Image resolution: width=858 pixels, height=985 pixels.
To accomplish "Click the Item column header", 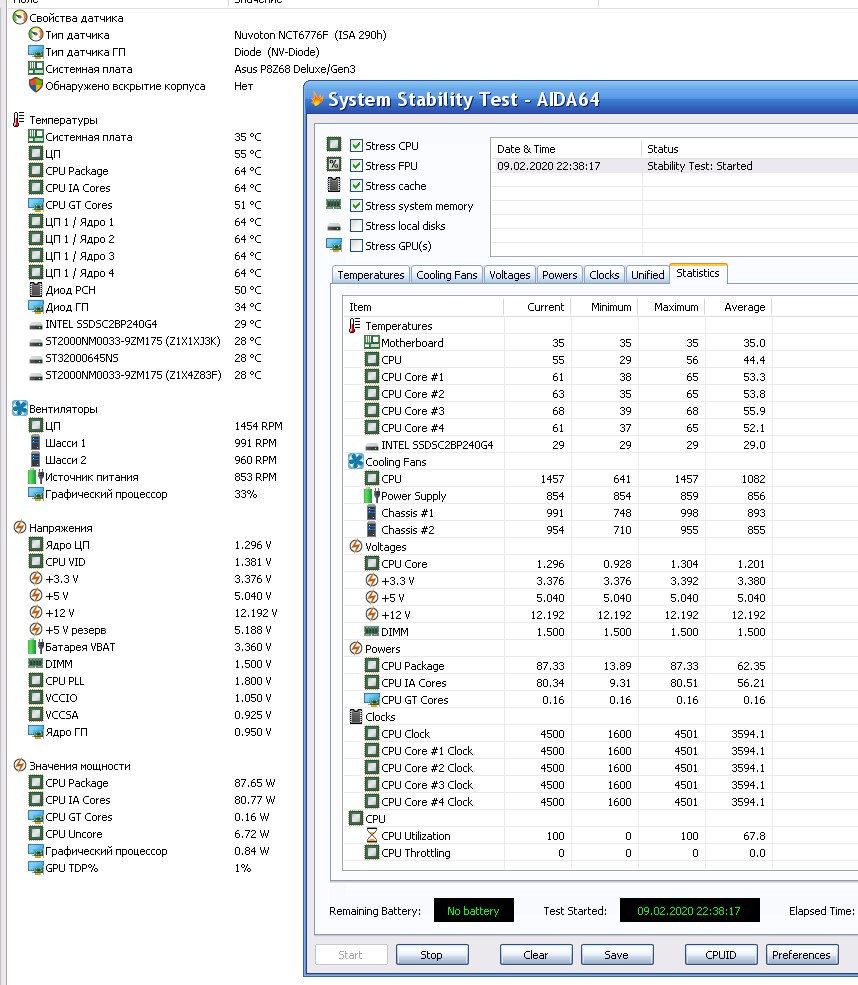I will 423,307.
